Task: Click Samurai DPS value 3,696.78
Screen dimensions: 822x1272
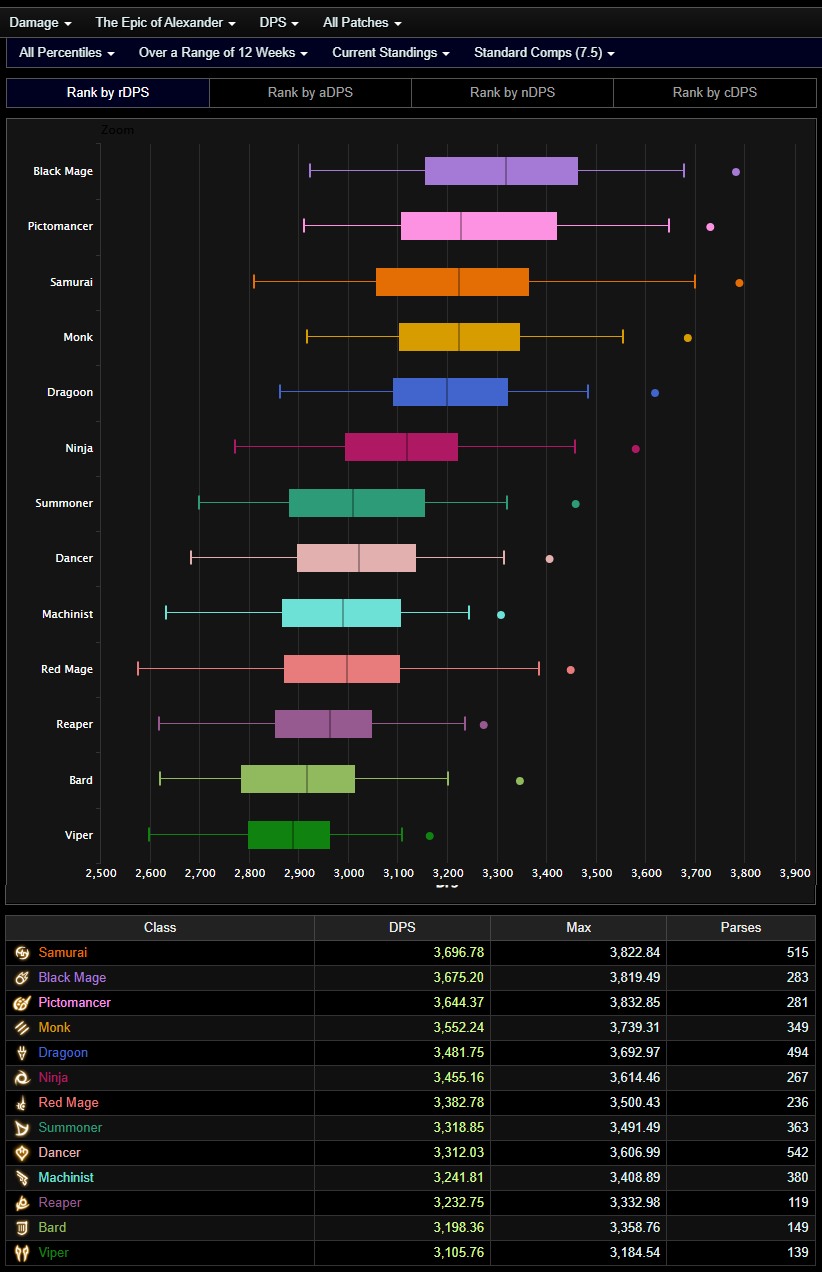Action: [458, 953]
